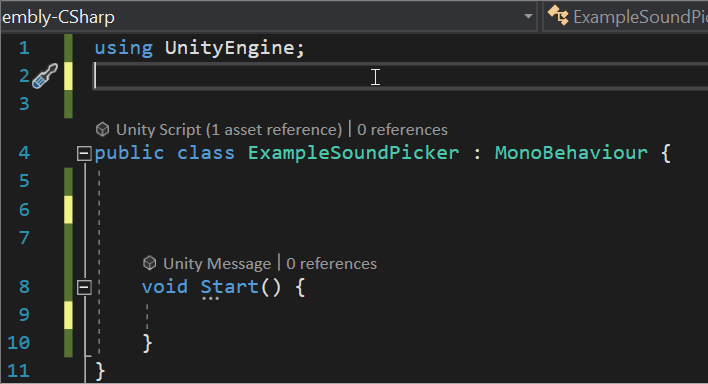The image size is (708, 384).
Task: Collapse the Start method block
Action: (x=84, y=287)
